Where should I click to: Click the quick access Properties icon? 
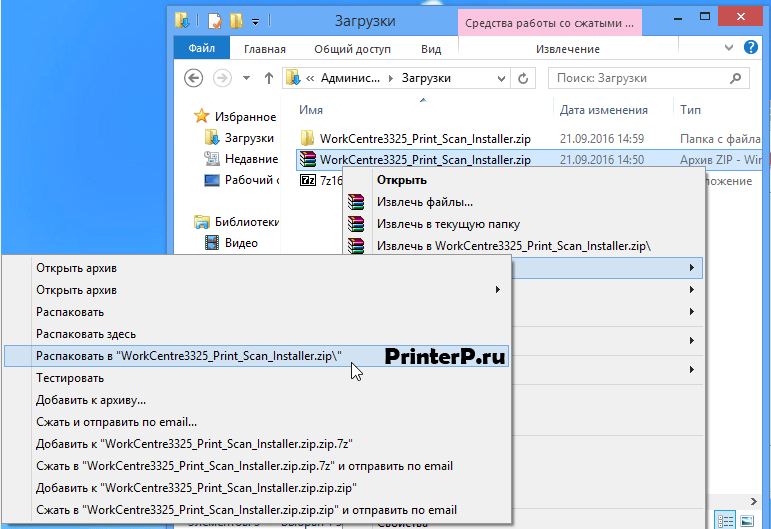click(x=214, y=21)
